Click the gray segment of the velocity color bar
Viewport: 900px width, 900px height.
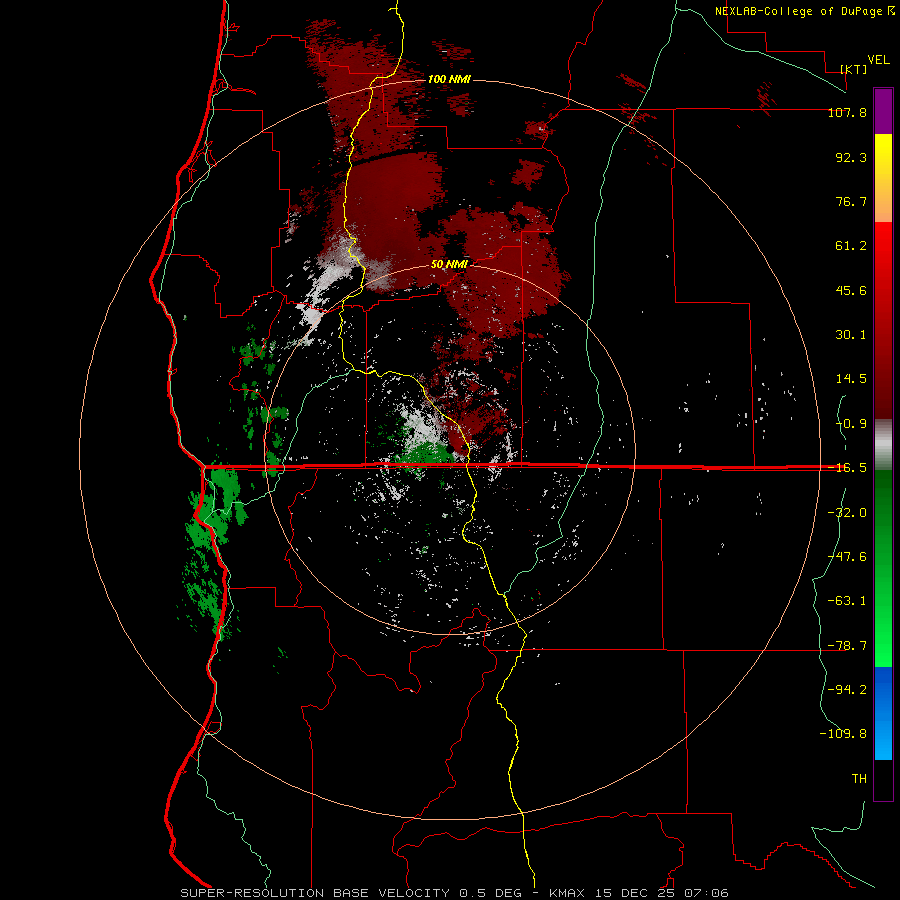coord(883,444)
